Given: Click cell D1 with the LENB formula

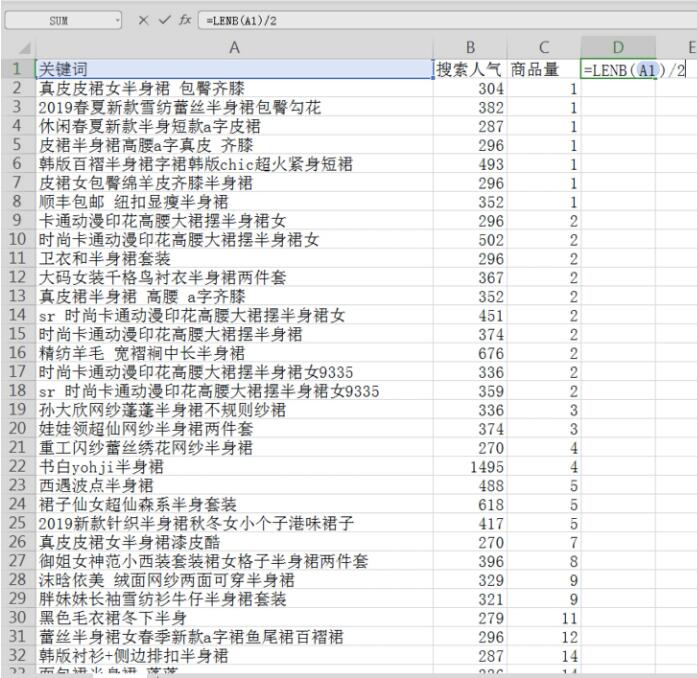Looking at the screenshot, I should click(618, 69).
